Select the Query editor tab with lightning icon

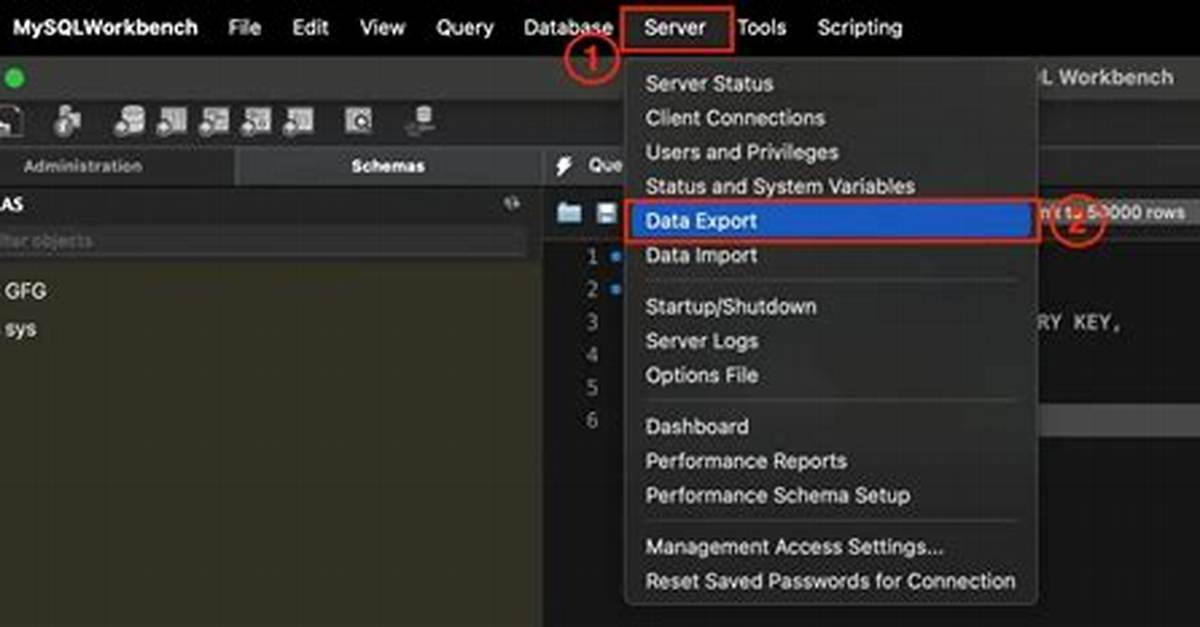coord(590,166)
